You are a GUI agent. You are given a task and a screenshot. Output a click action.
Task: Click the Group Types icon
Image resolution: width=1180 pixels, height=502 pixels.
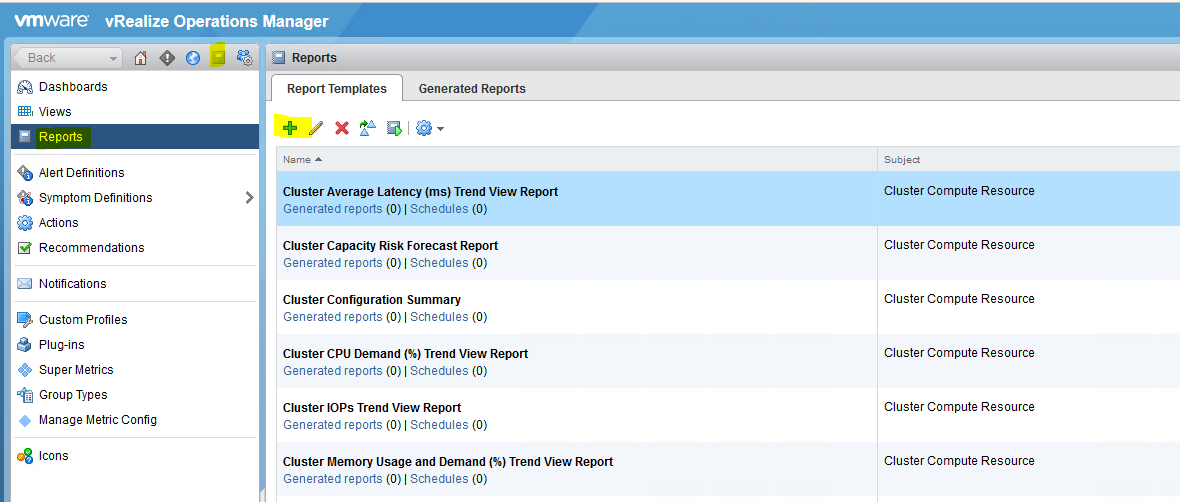pos(25,394)
